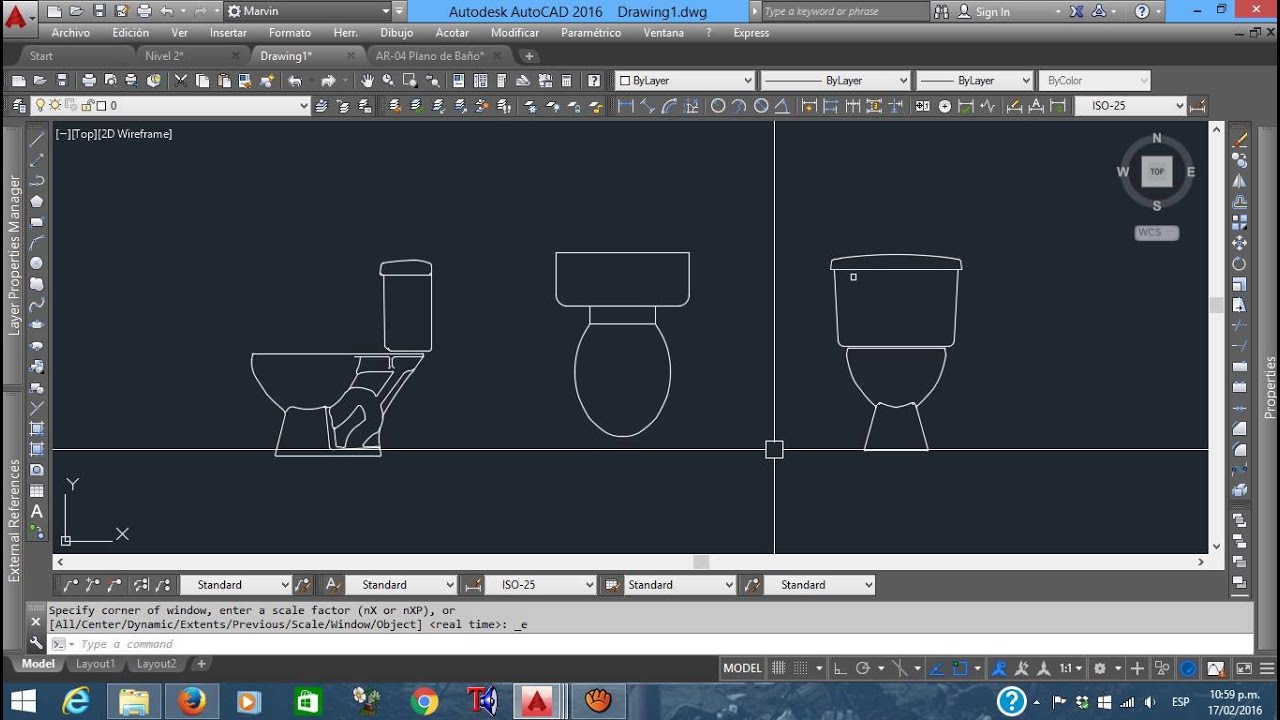Viewport: 1280px width, 720px height.
Task: Click the new drawing tab plus button
Action: click(x=529, y=56)
